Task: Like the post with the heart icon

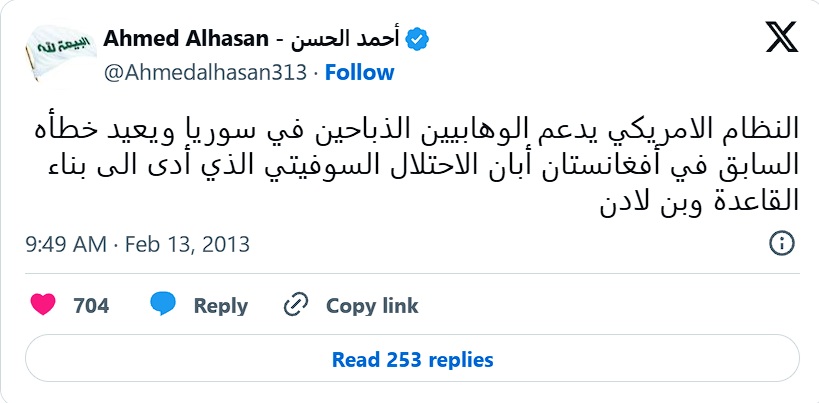Action: [43, 305]
